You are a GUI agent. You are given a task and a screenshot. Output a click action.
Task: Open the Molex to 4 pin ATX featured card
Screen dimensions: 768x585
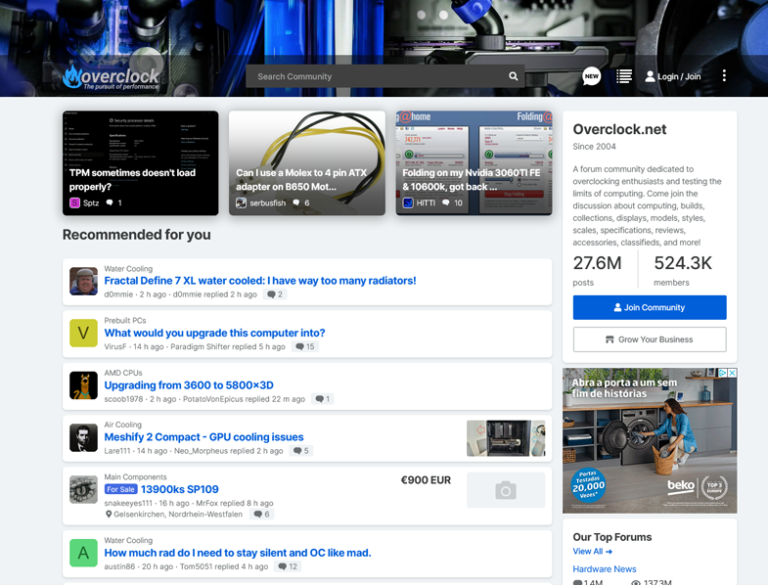click(306, 163)
